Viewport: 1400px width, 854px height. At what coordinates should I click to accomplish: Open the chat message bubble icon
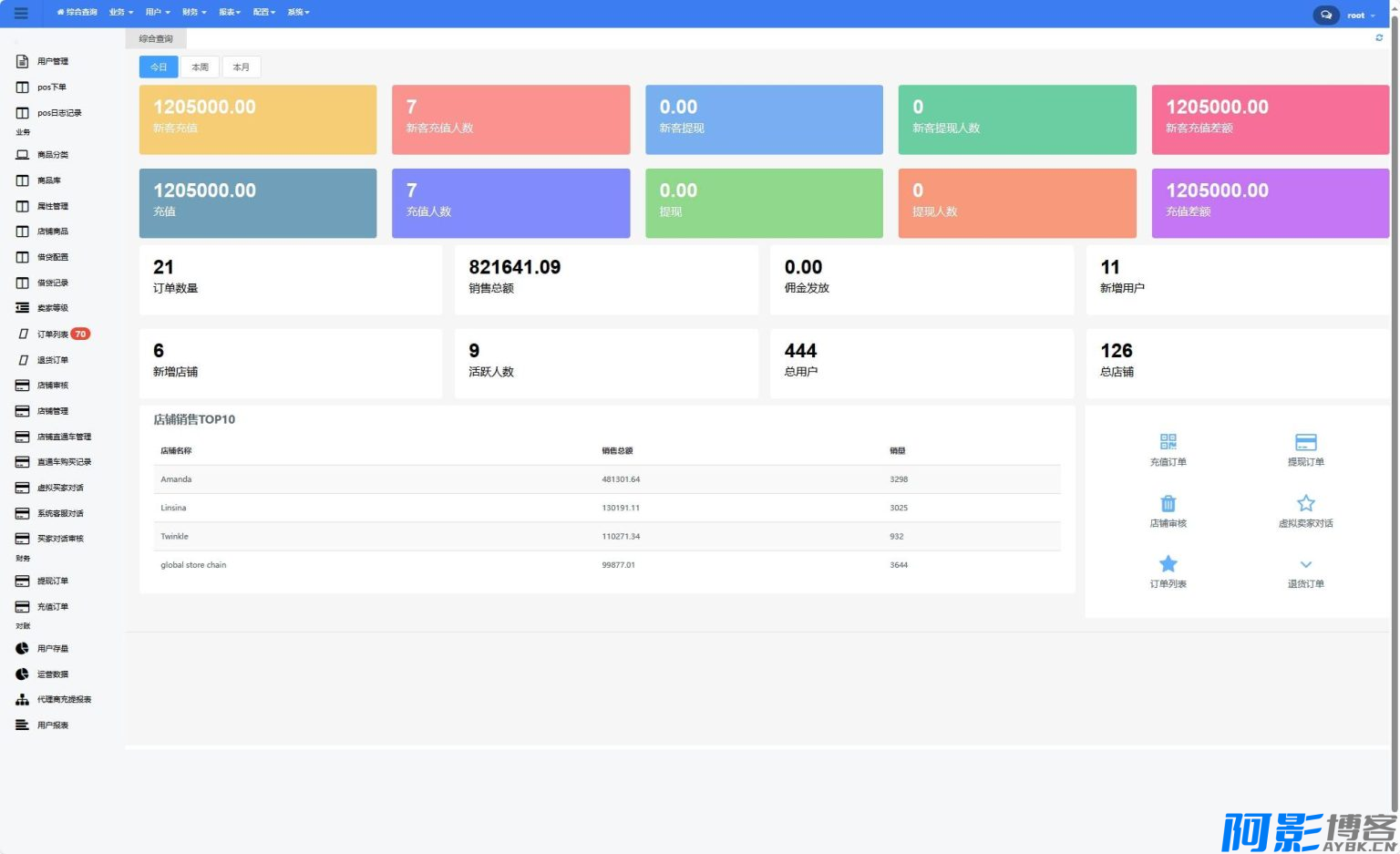click(x=1325, y=15)
